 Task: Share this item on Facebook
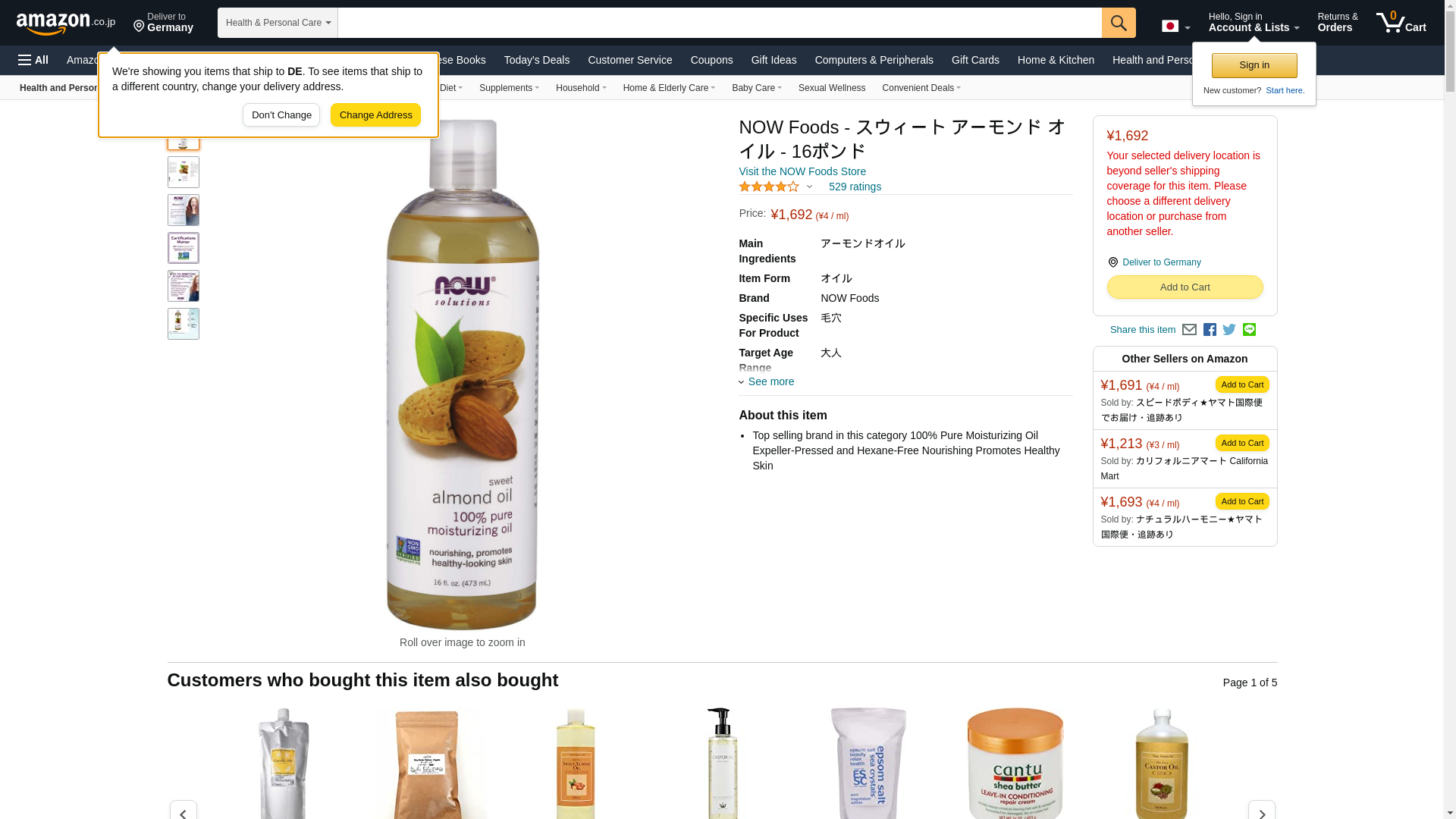pos(1210,330)
